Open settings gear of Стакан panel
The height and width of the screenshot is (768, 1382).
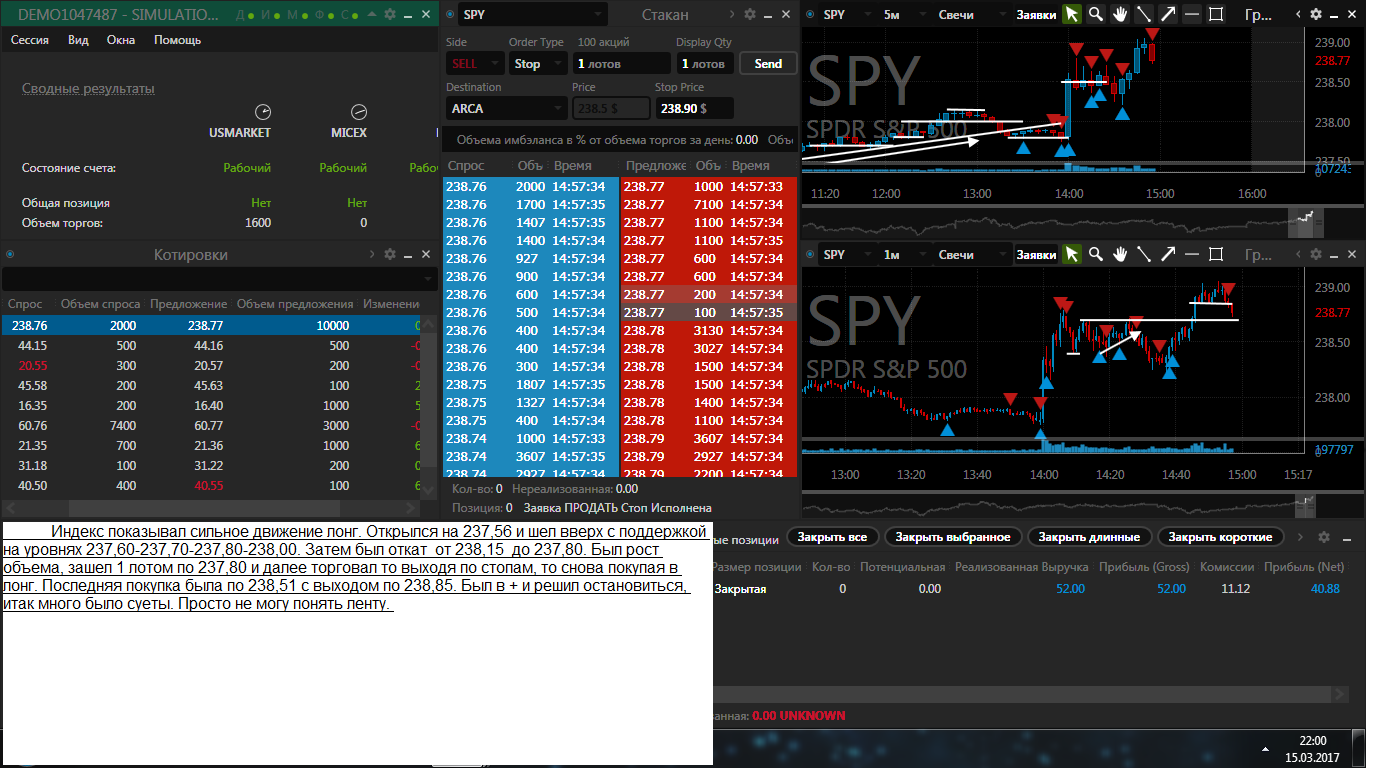click(x=749, y=14)
